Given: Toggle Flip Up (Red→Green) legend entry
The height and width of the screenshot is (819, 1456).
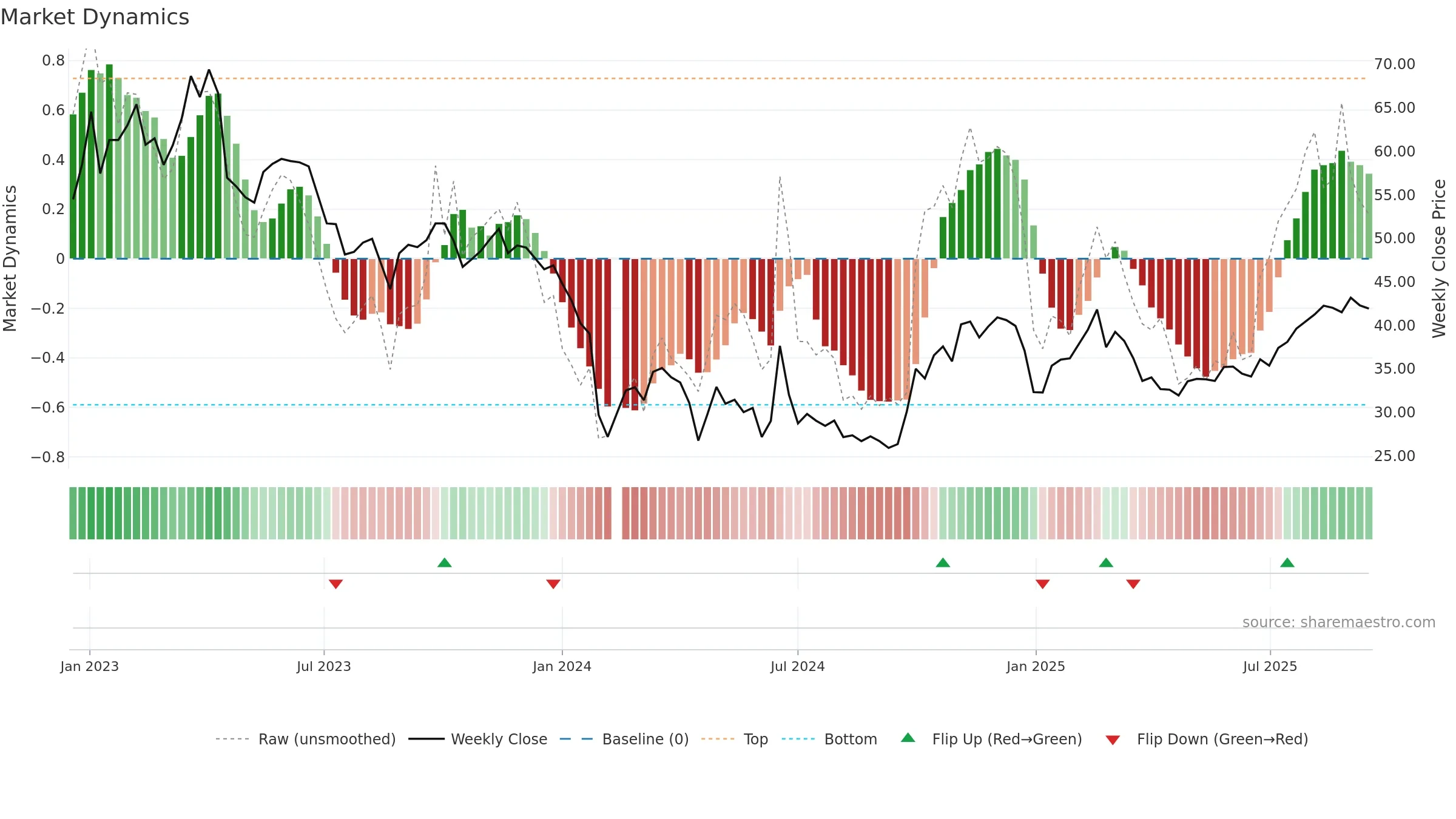Looking at the screenshot, I should pyautogui.click(x=991, y=739).
